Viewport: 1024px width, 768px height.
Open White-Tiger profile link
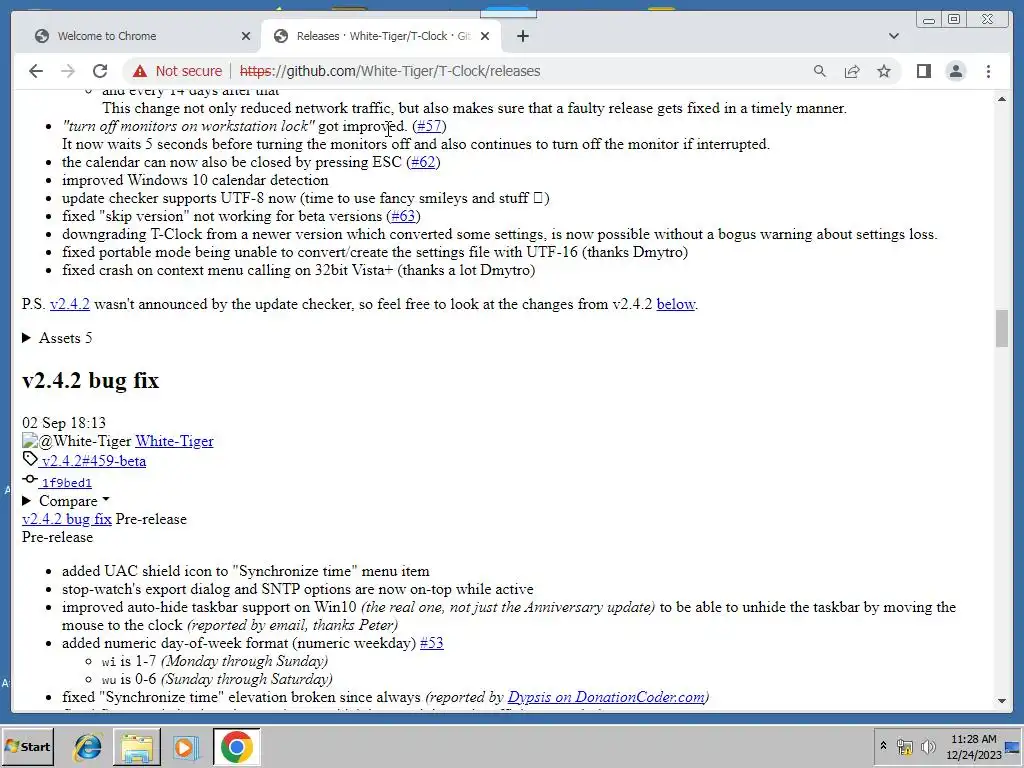point(174,441)
